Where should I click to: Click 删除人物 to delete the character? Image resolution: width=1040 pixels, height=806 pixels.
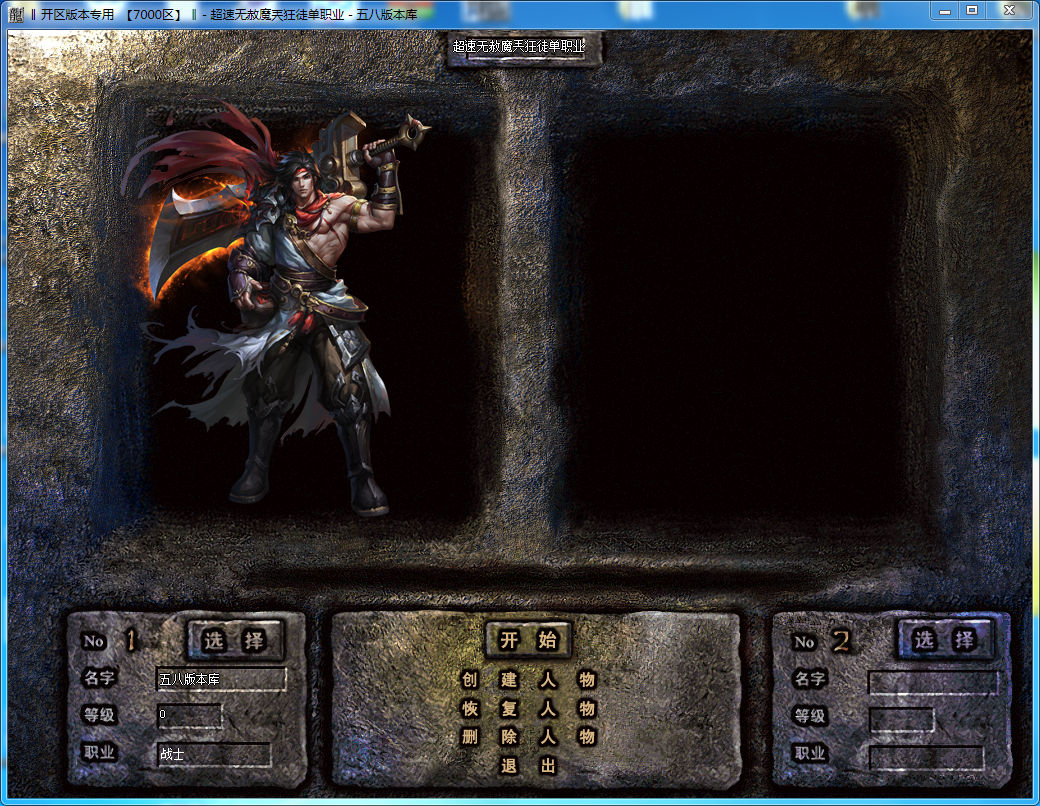point(529,736)
